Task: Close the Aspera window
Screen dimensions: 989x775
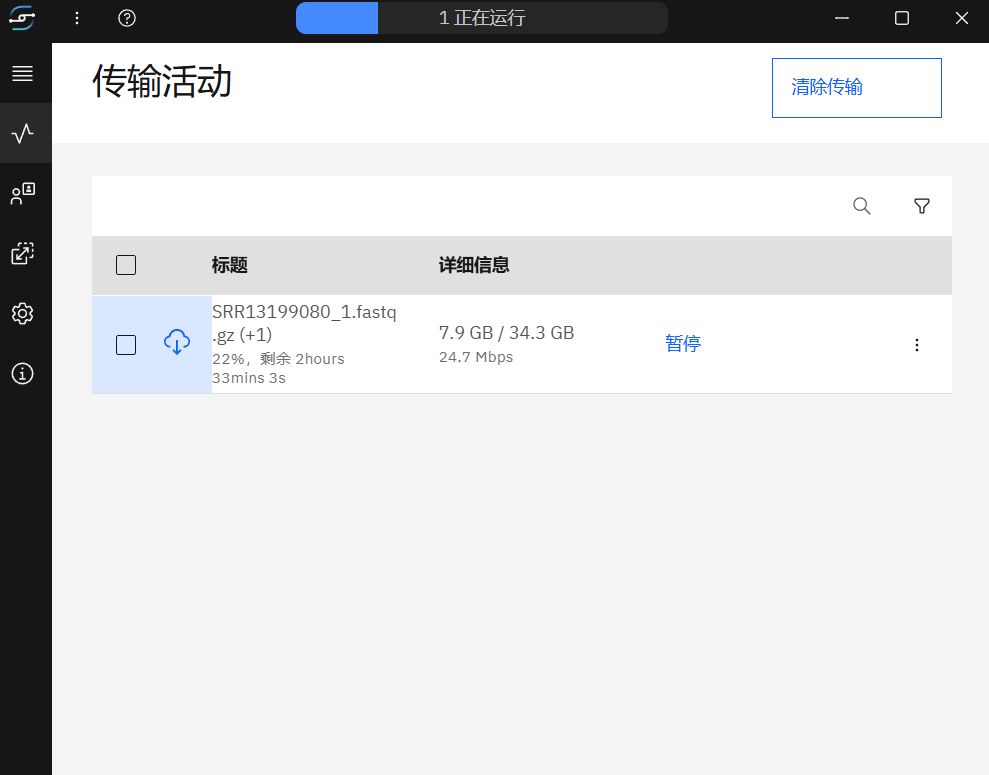Action: [961, 18]
